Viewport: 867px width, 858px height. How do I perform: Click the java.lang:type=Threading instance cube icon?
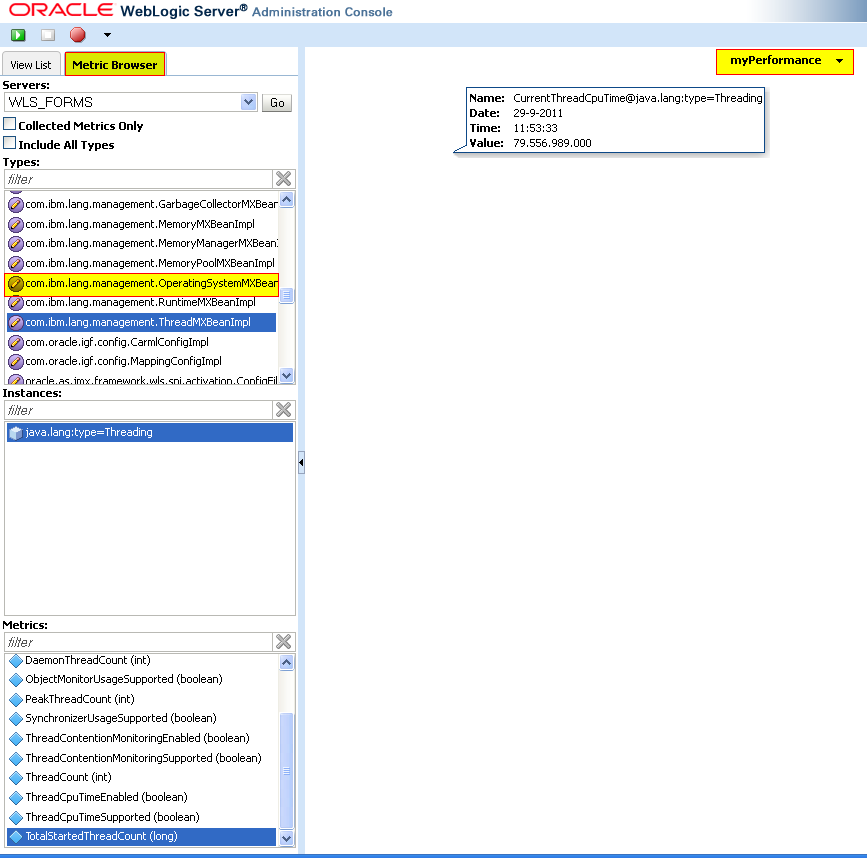coord(15,433)
